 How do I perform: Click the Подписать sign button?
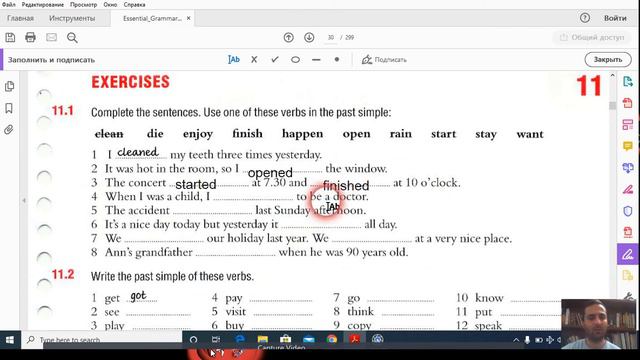pyautogui.click(x=384, y=60)
